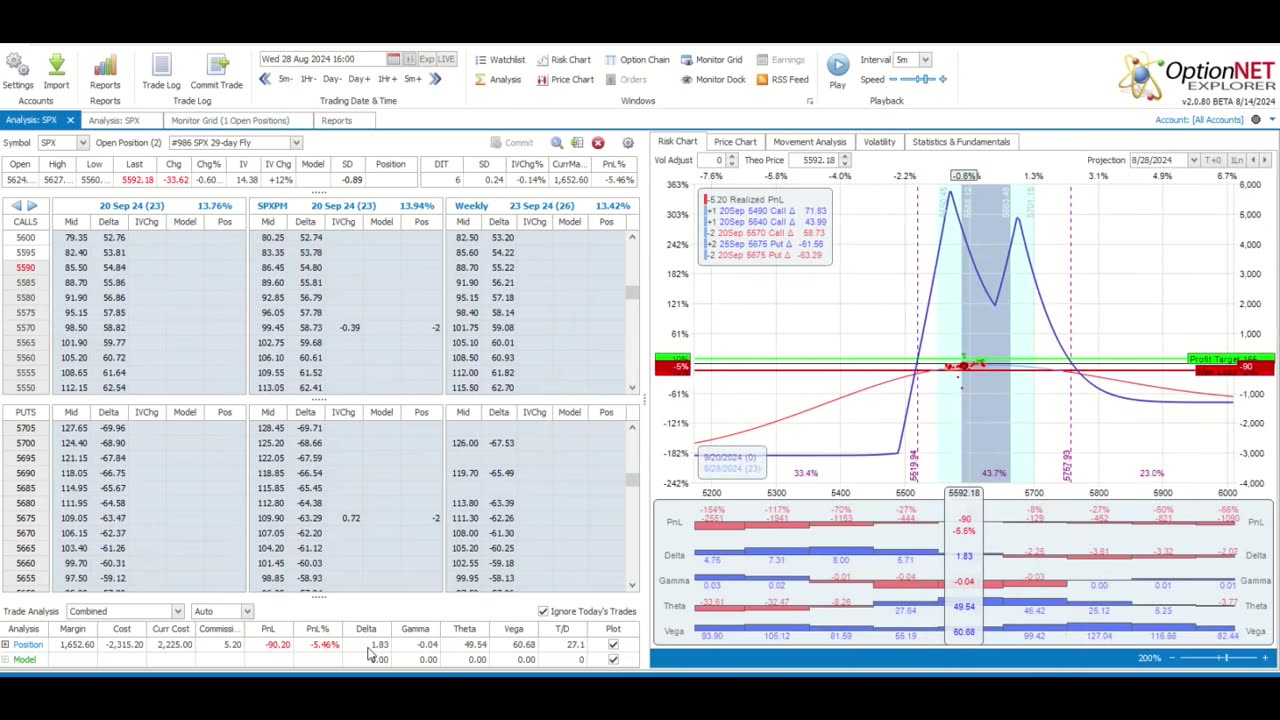Switch to the Volatility tab

pyautogui.click(x=880, y=142)
